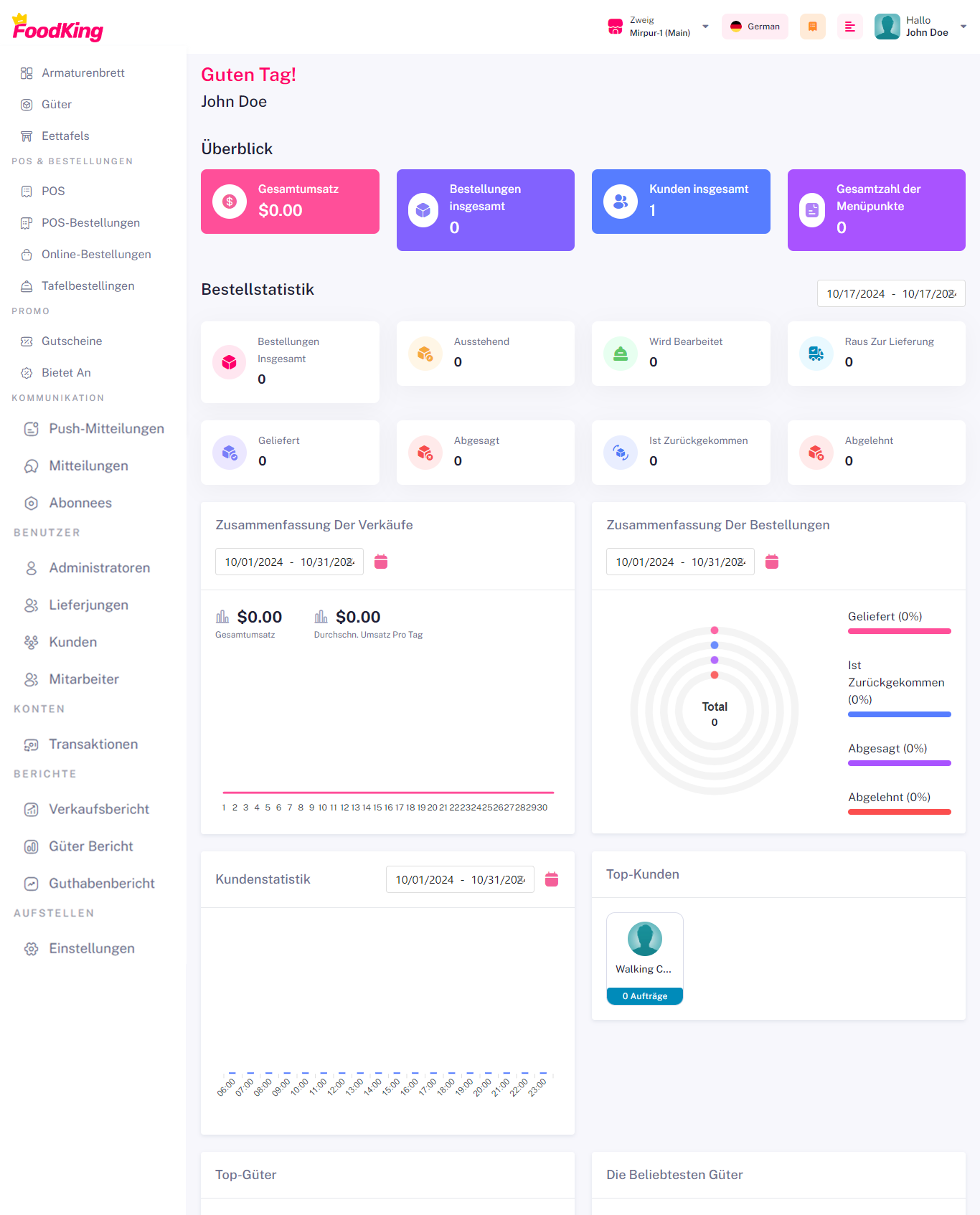Click the Raus Zur Lieferung truck icon
The height and width of the screenshot is (1215, 980).
click(x=816, y=354)
